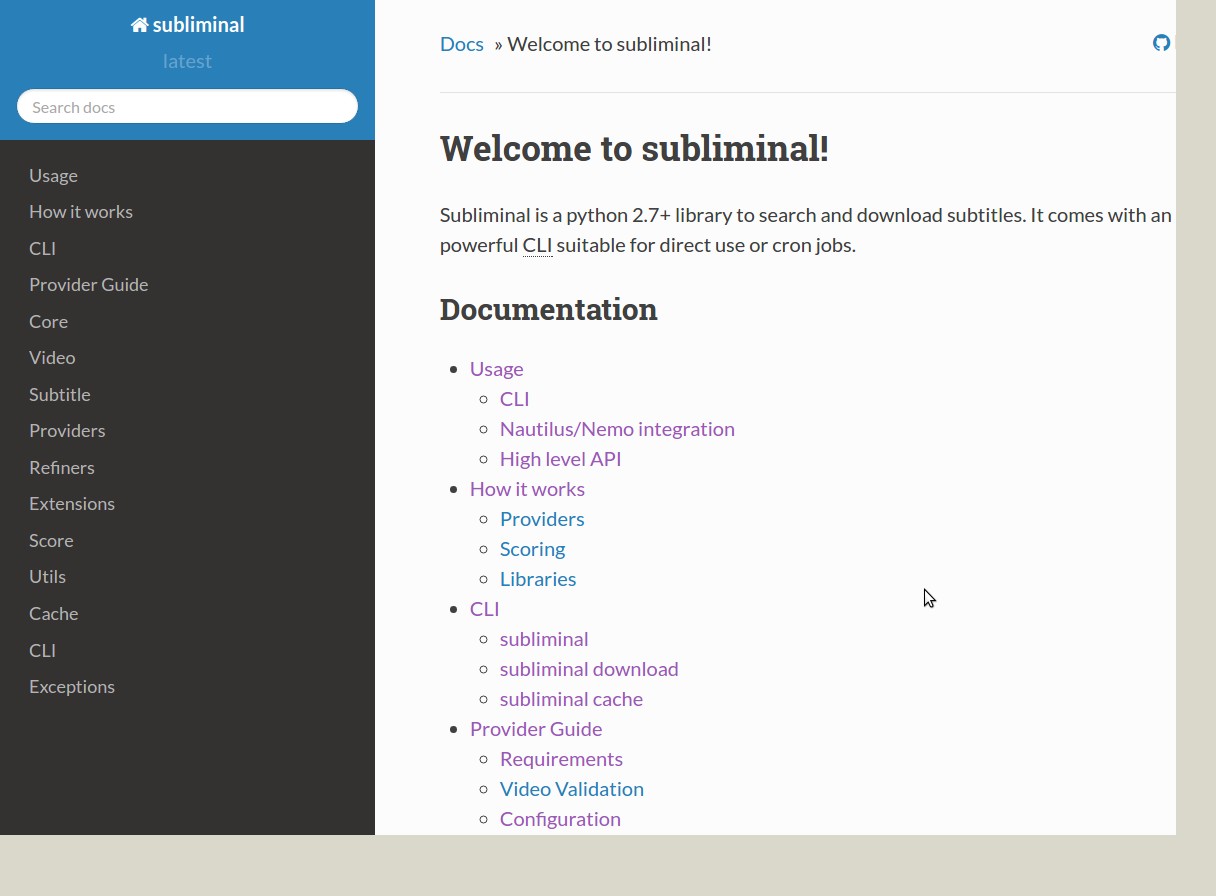Focus the Search docs field

click(x=187, y=107)
